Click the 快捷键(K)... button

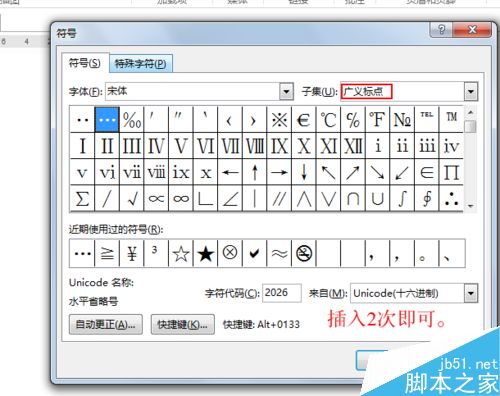[x=182, y=324]
